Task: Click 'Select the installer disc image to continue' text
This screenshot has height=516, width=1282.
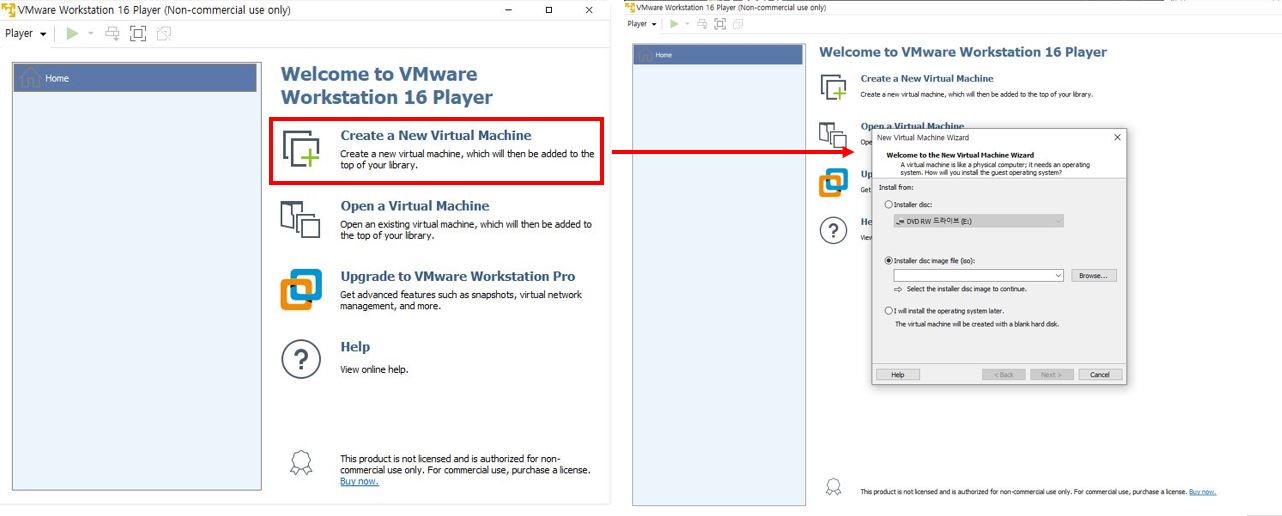Action: pos(966,289)
